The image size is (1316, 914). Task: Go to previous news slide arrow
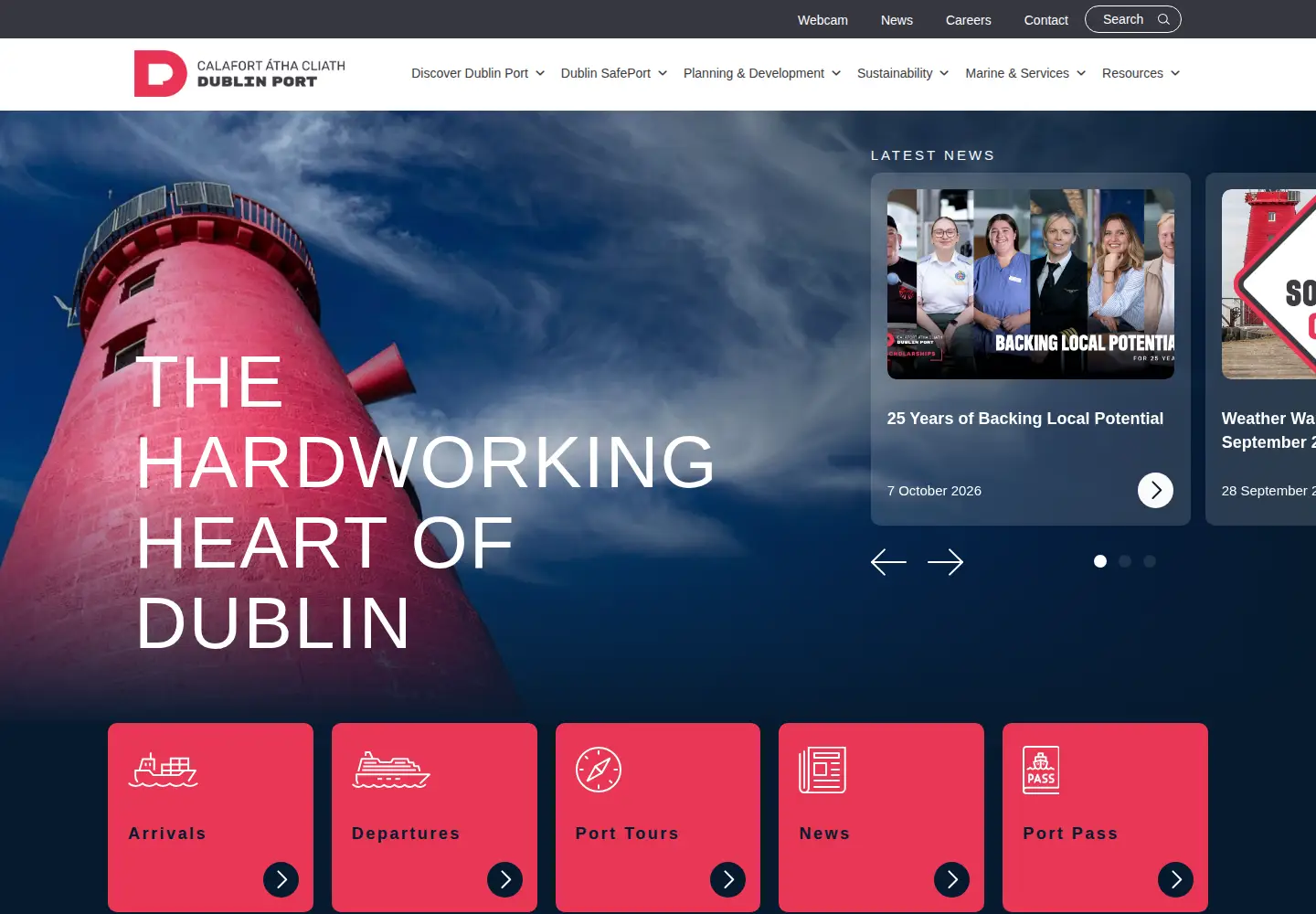pyautogui.click(x=888, y=562)
